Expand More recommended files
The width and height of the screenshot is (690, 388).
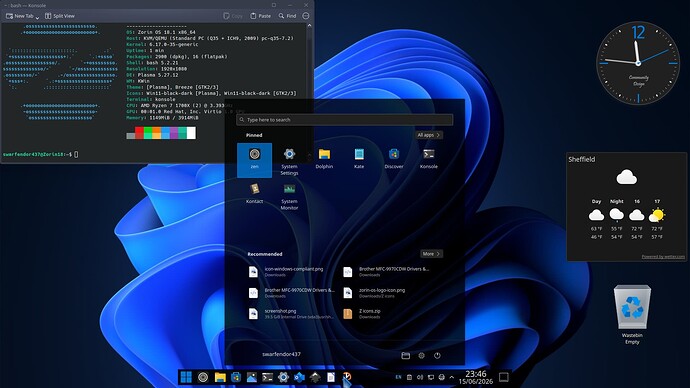tap(431, 254)
